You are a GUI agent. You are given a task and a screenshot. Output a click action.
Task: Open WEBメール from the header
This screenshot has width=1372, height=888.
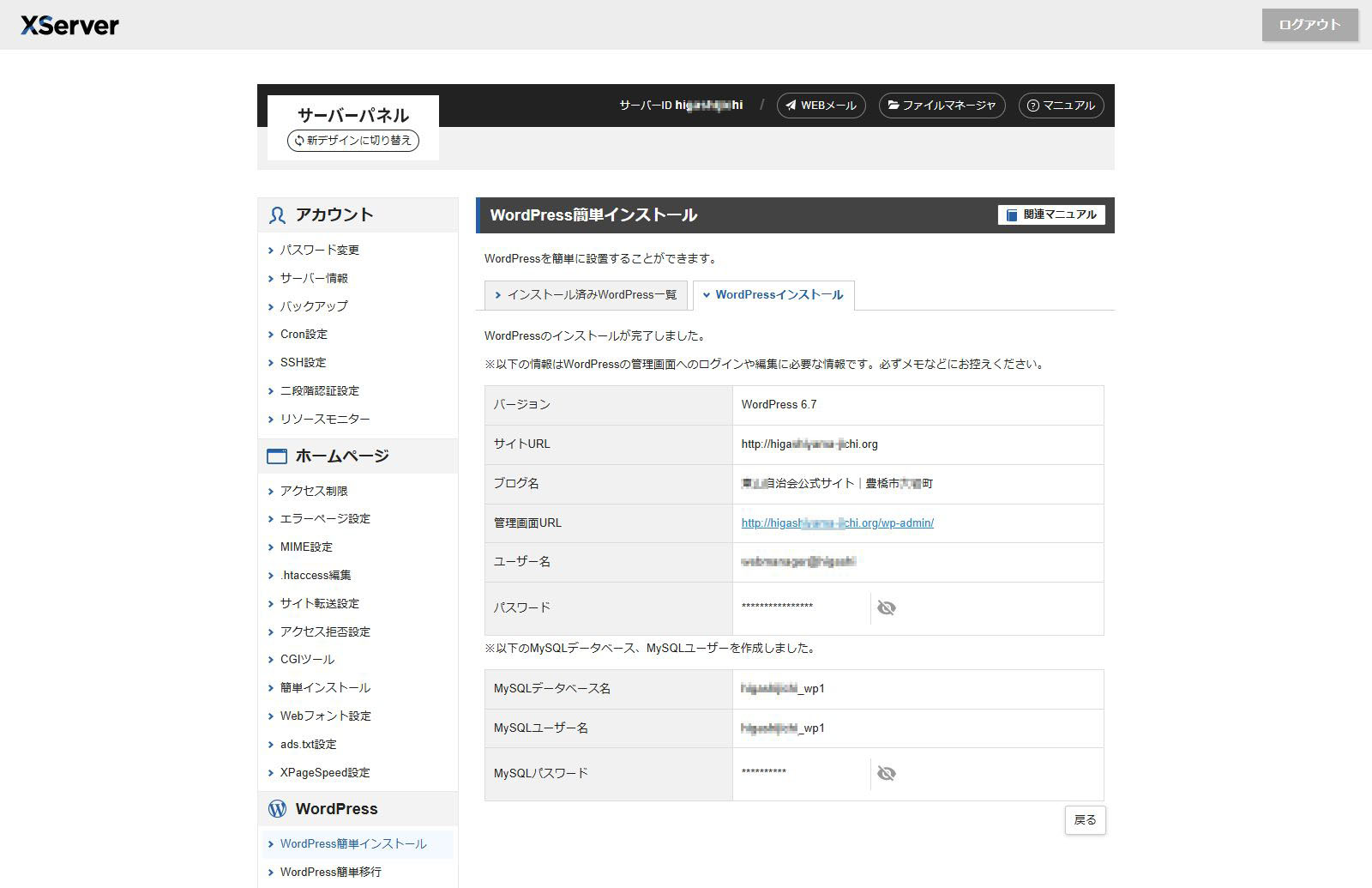(821, 106)
